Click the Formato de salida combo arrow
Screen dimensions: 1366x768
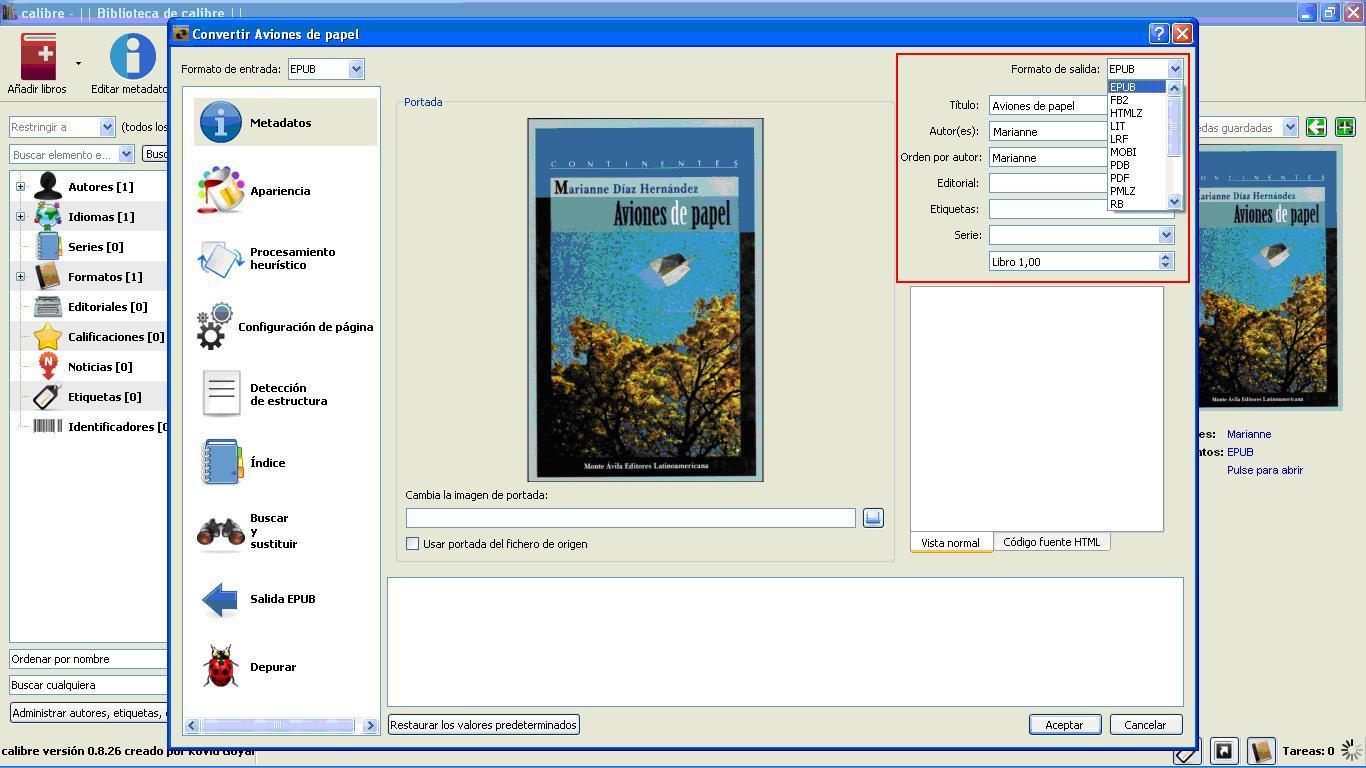click(x=1175, y=69)
